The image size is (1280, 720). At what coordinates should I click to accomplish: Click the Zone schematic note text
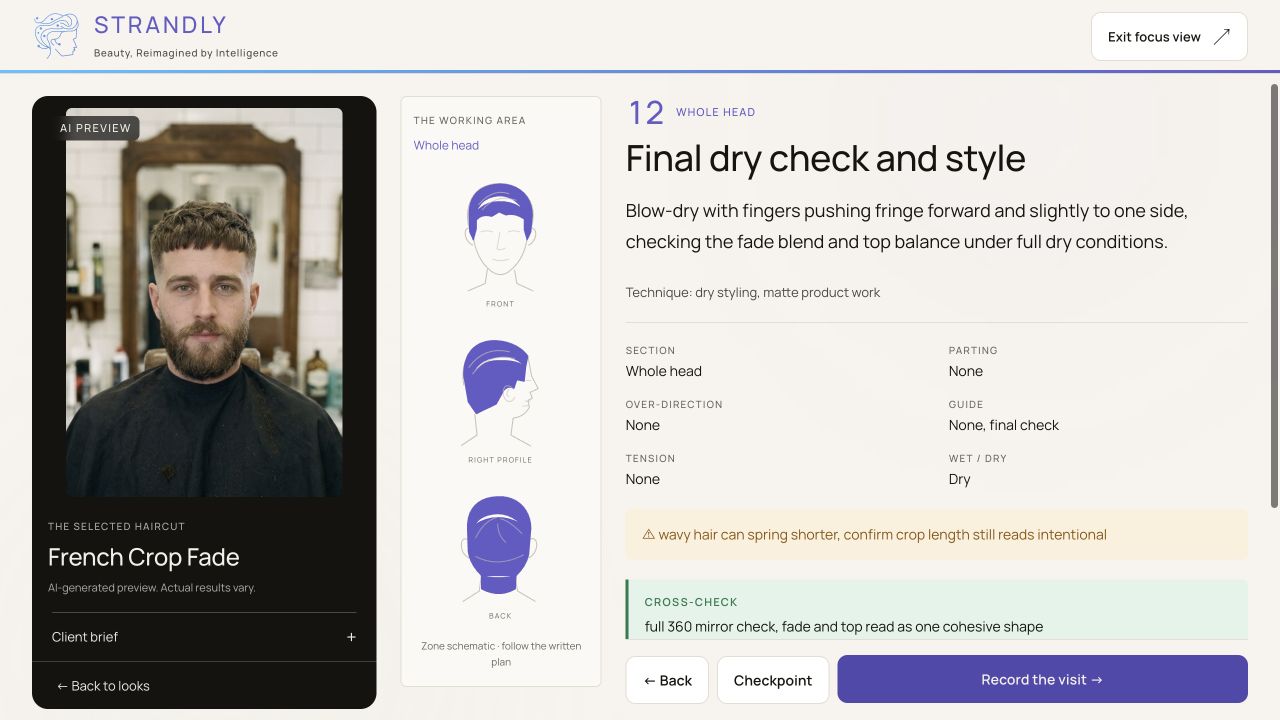pos(501,654)
